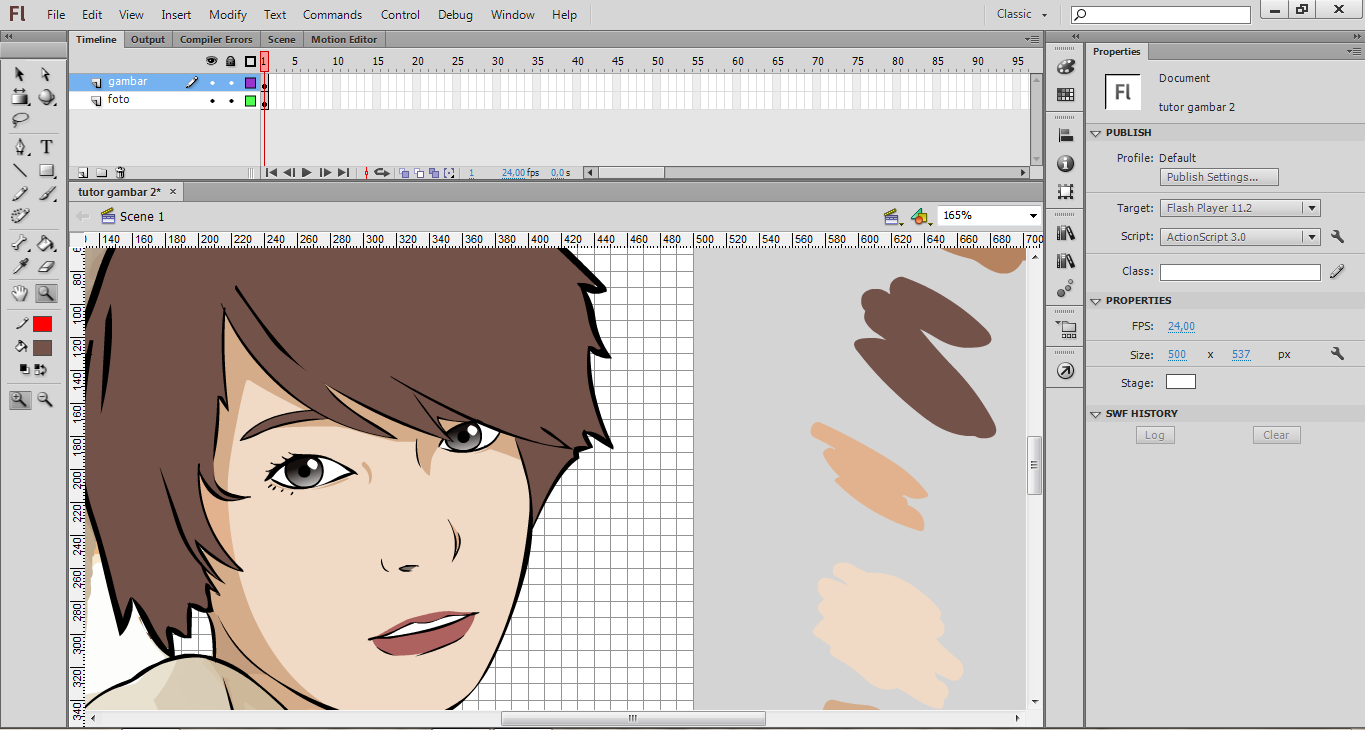Edit ActionScript settings wrench icon

click(1338, 237)
